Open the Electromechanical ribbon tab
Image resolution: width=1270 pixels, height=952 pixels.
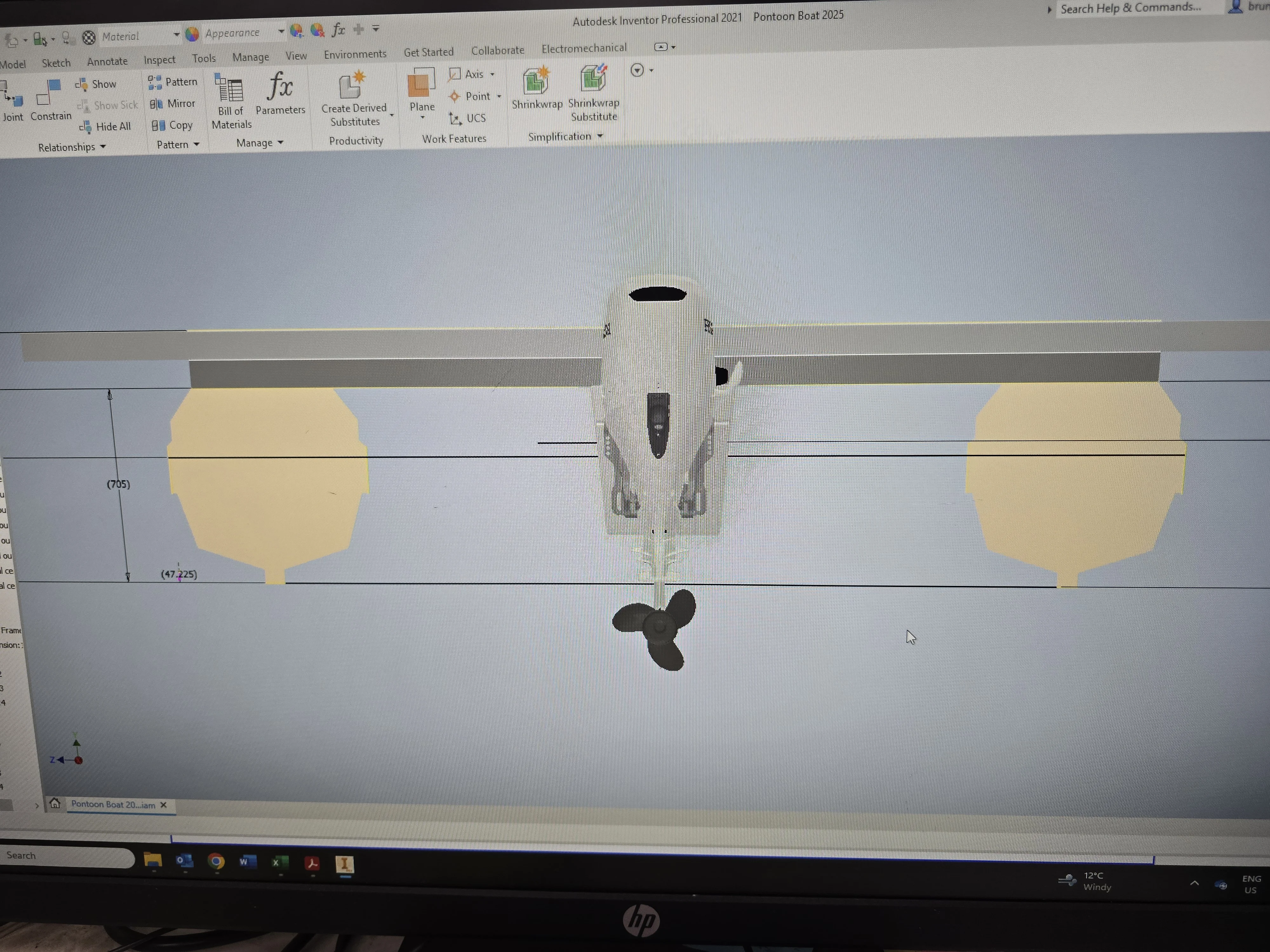584,48
